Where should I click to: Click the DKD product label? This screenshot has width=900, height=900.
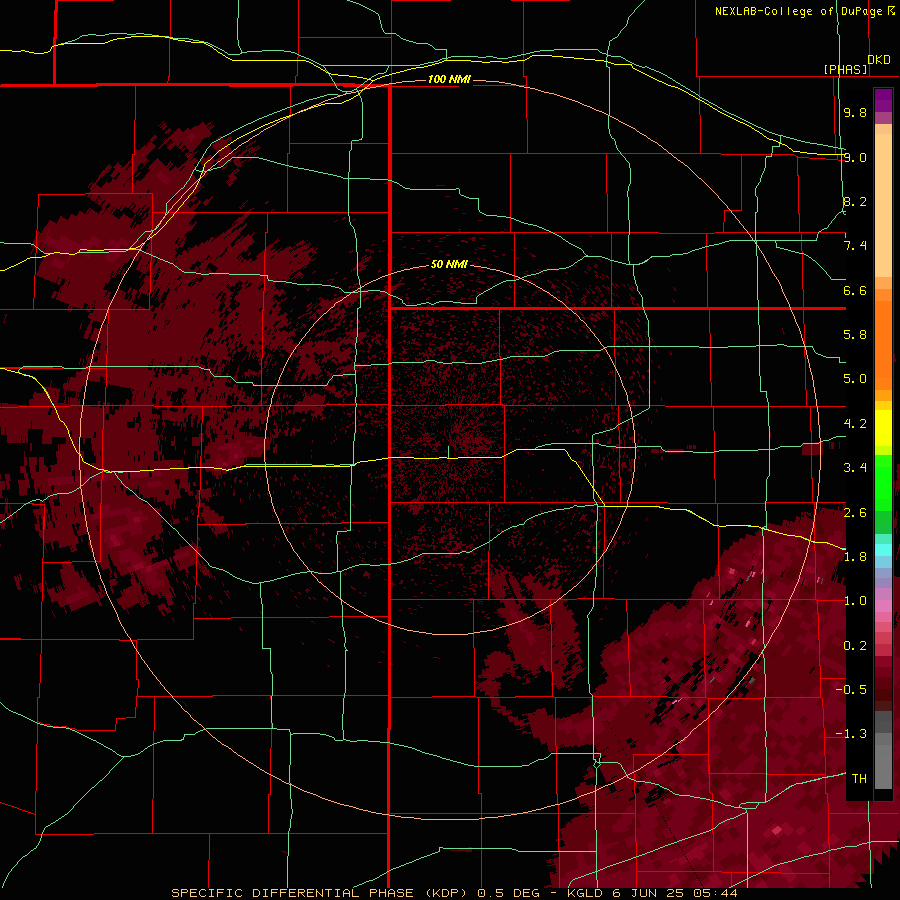[x=879, y=59]
